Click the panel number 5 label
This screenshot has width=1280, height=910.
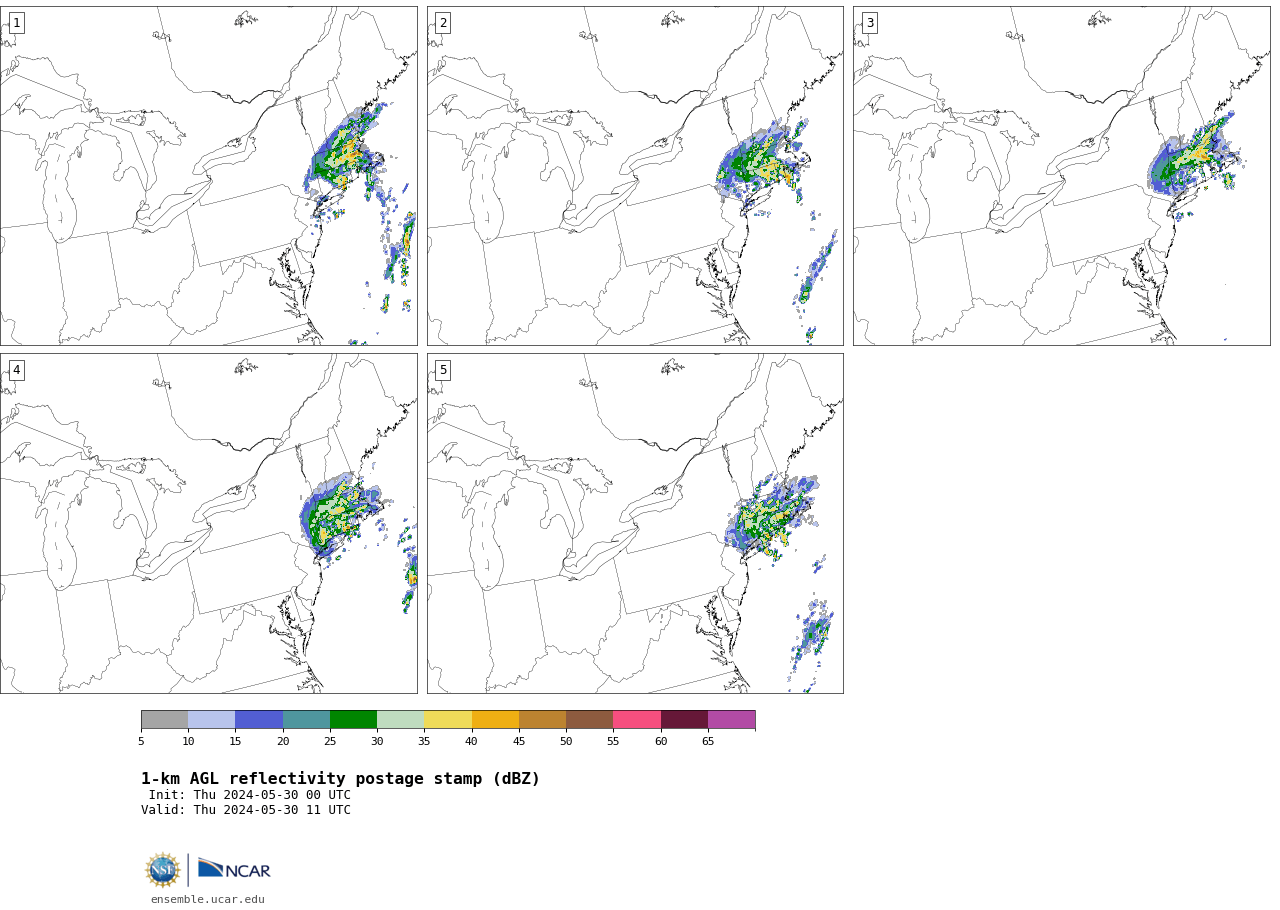[443, 370]
